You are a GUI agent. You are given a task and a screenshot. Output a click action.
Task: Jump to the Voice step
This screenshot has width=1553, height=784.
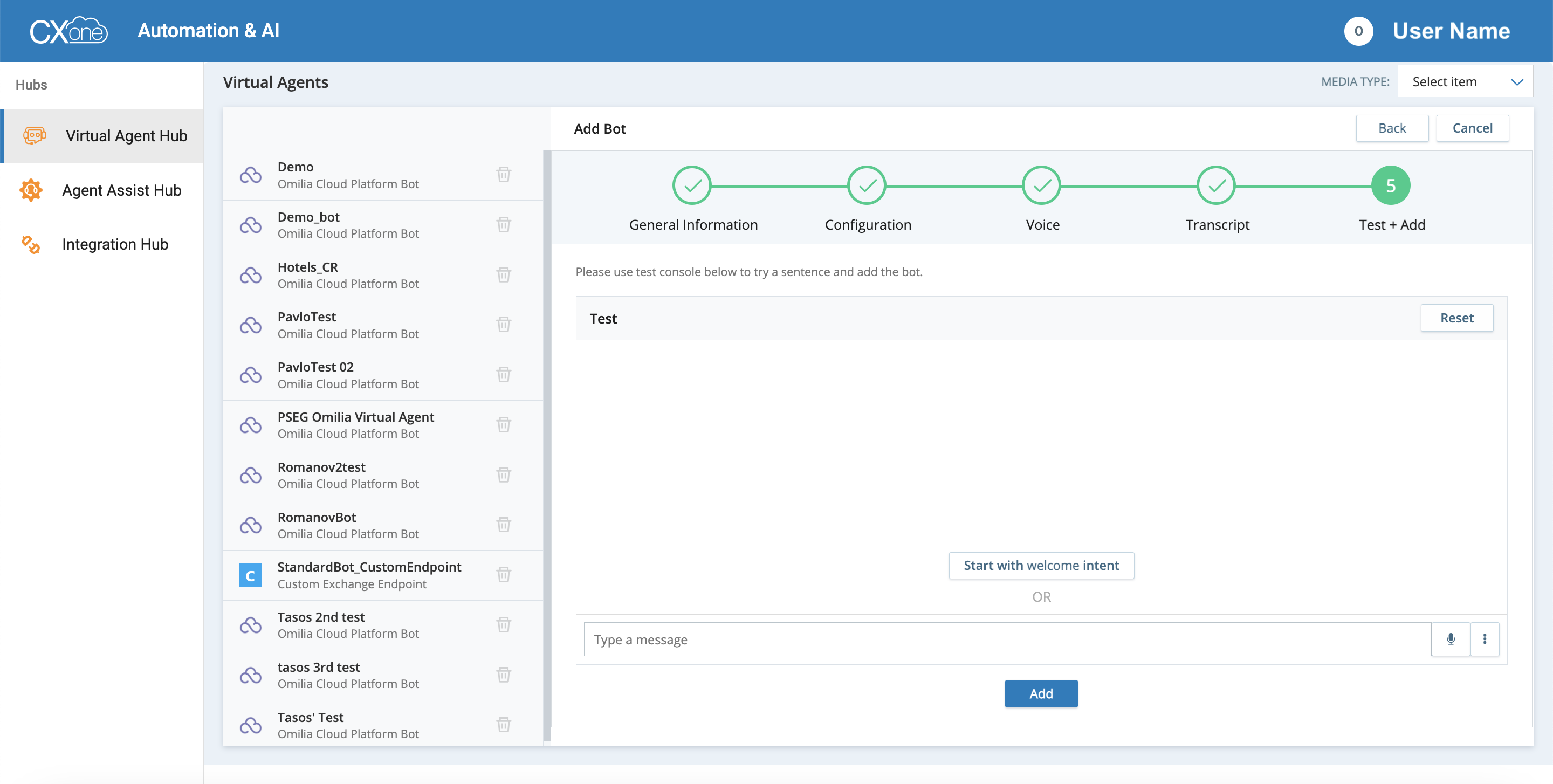pyautogui.click(x=1042, y=185)
